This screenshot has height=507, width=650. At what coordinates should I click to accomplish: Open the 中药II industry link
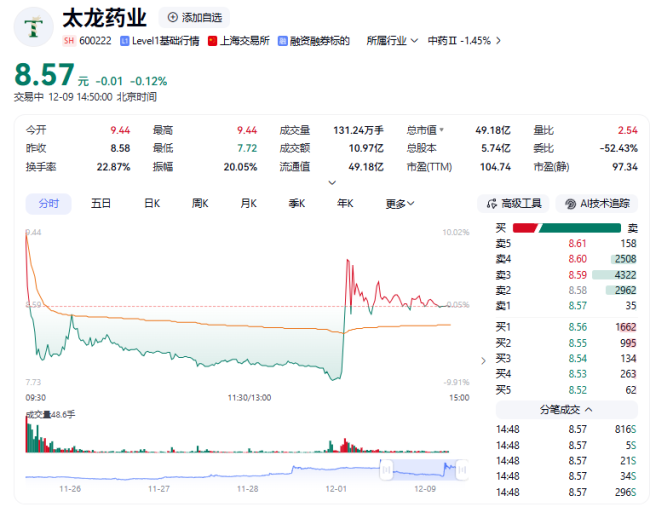(464, 40)
